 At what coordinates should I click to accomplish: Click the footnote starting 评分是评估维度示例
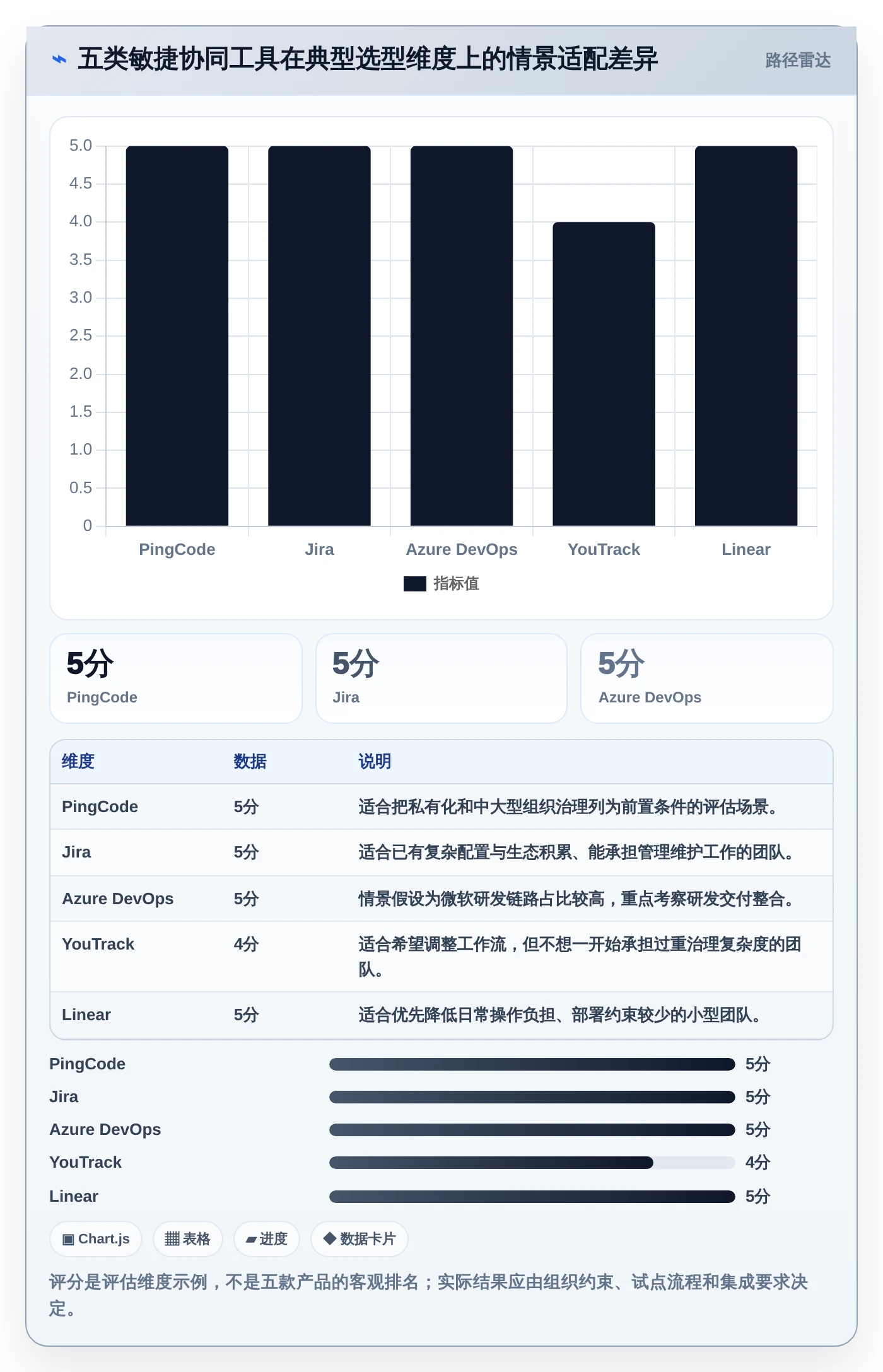[x=429, y=1296]
